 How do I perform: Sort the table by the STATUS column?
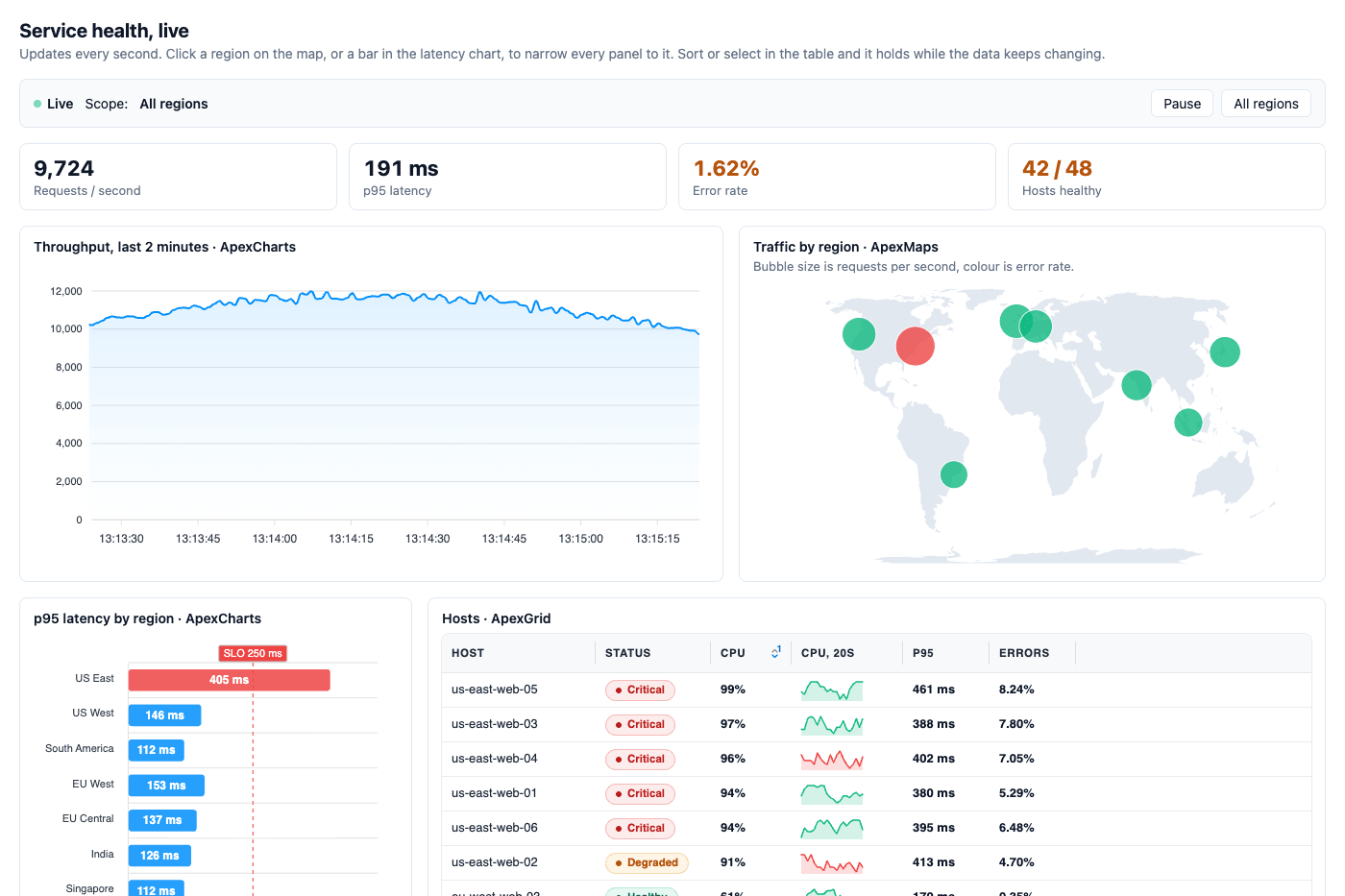(653, 653)
